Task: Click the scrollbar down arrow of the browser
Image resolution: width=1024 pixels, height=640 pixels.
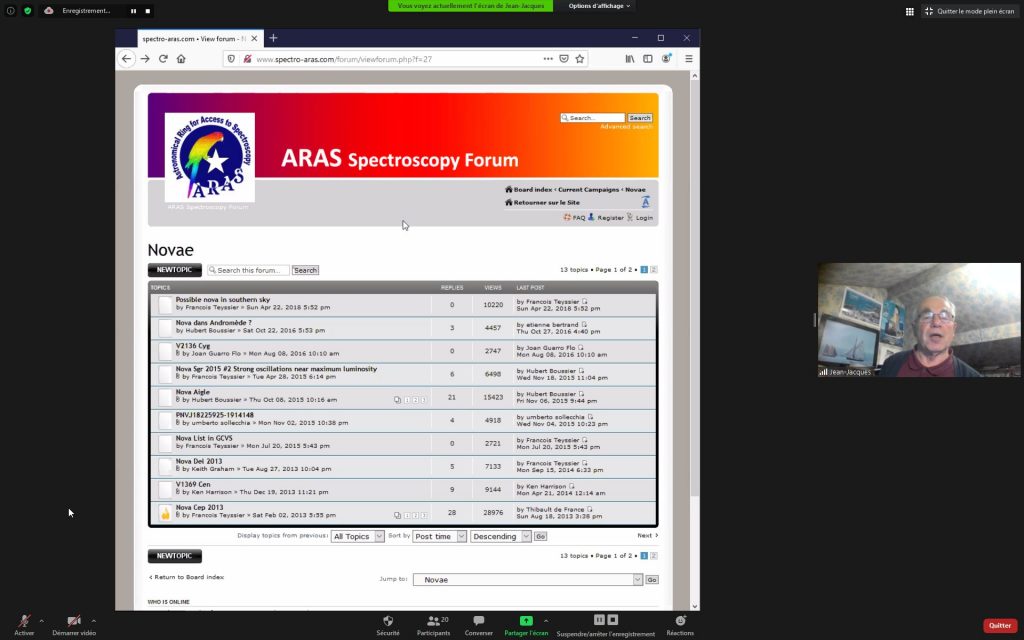Action: (694, 606)
